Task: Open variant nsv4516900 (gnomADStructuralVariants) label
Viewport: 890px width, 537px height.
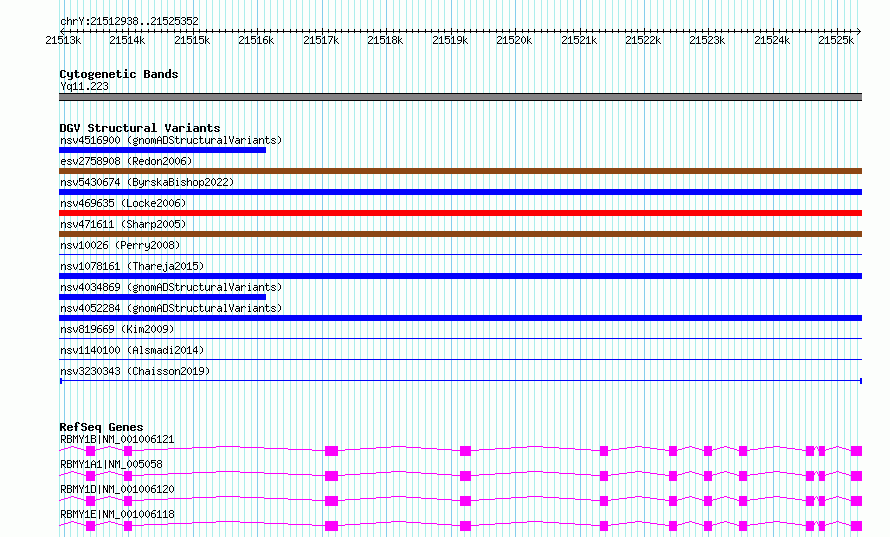Action: pos(171,140)
